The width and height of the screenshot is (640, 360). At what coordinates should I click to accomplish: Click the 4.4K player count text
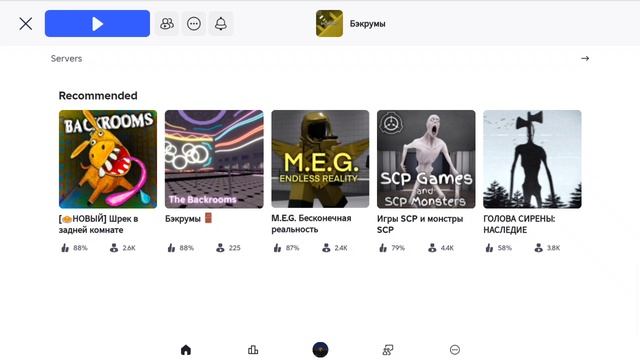pyautogui.click(x=447, y=248)
